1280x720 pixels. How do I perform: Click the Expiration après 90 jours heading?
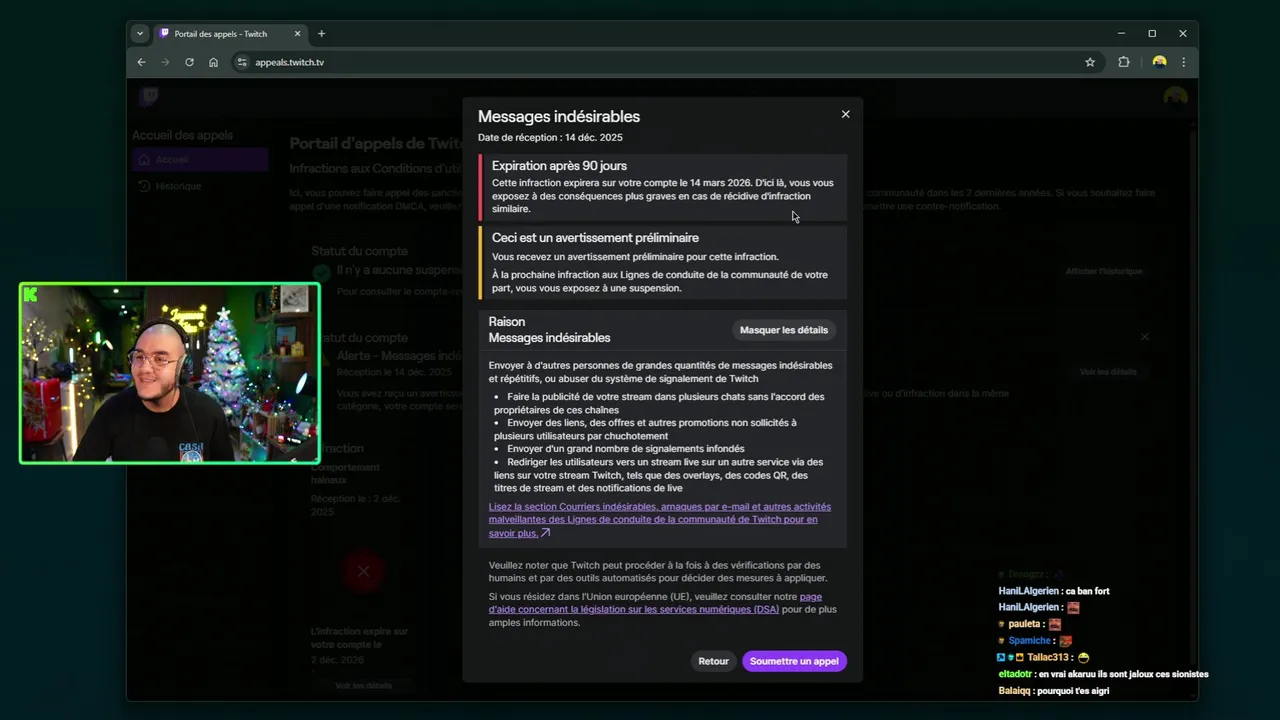point(559,166)
